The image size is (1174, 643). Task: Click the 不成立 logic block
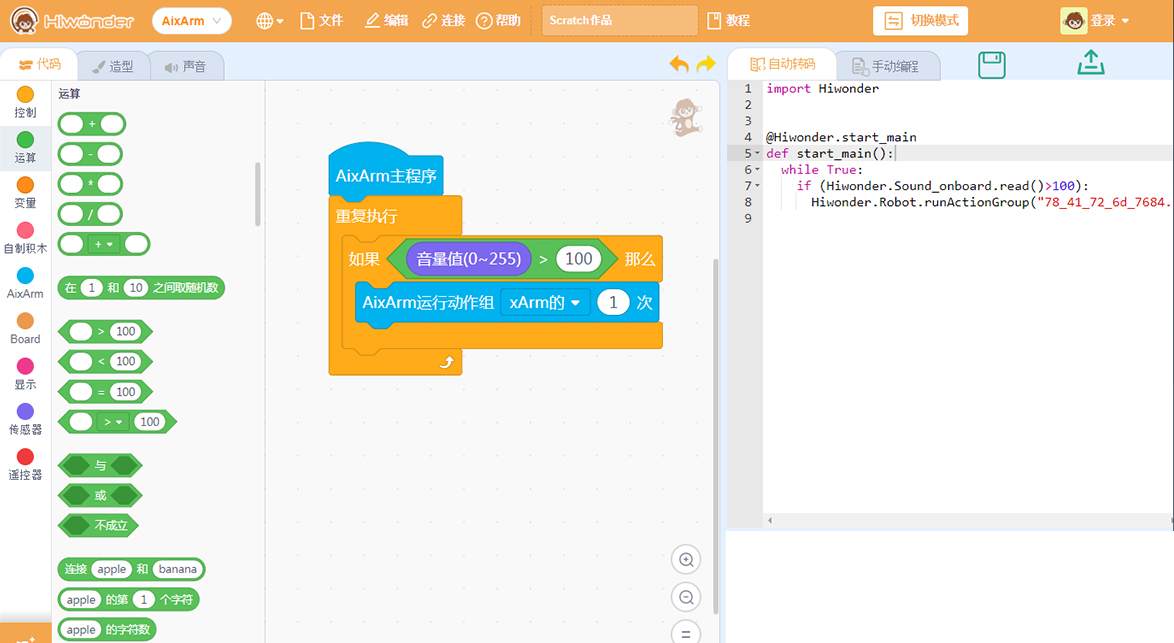click(98, 525)
